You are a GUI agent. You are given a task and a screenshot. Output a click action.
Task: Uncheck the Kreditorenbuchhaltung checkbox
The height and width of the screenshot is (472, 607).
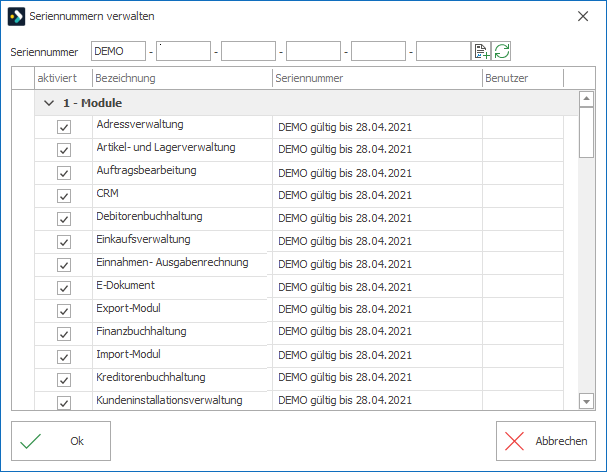[64, 380]
